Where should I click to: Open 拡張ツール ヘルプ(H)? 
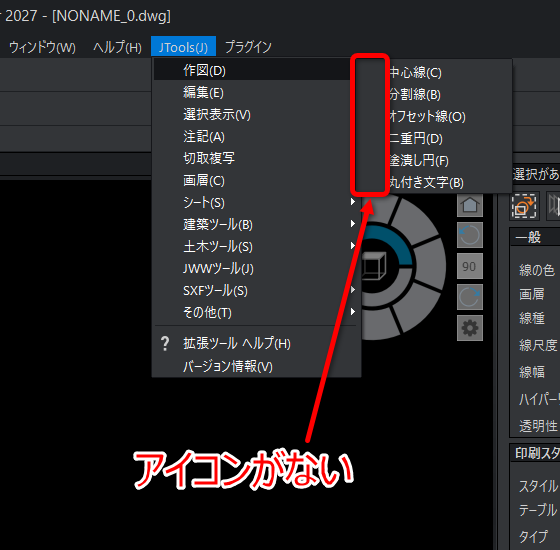click(256, 344)
